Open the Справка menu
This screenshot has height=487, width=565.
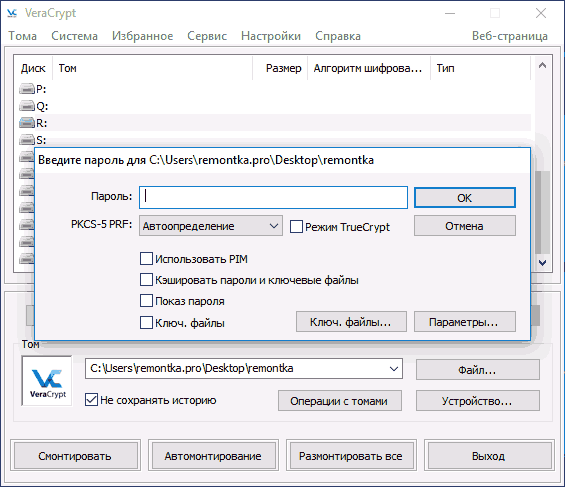(x=338, y=36)
